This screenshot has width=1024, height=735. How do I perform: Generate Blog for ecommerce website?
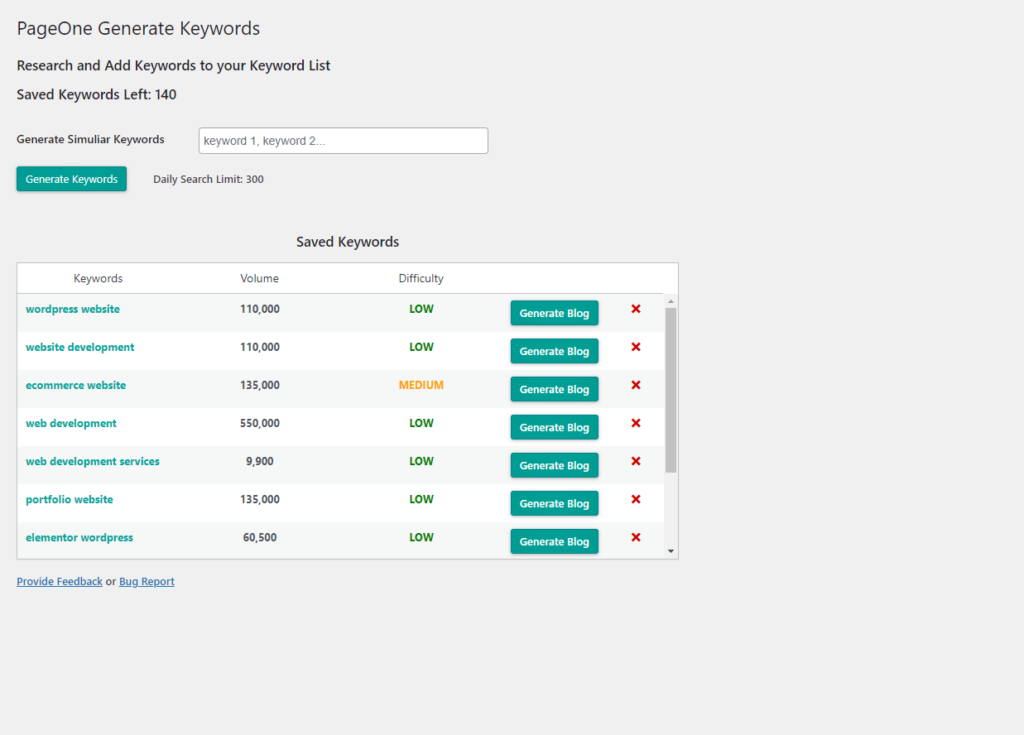(x=554, y=389)
